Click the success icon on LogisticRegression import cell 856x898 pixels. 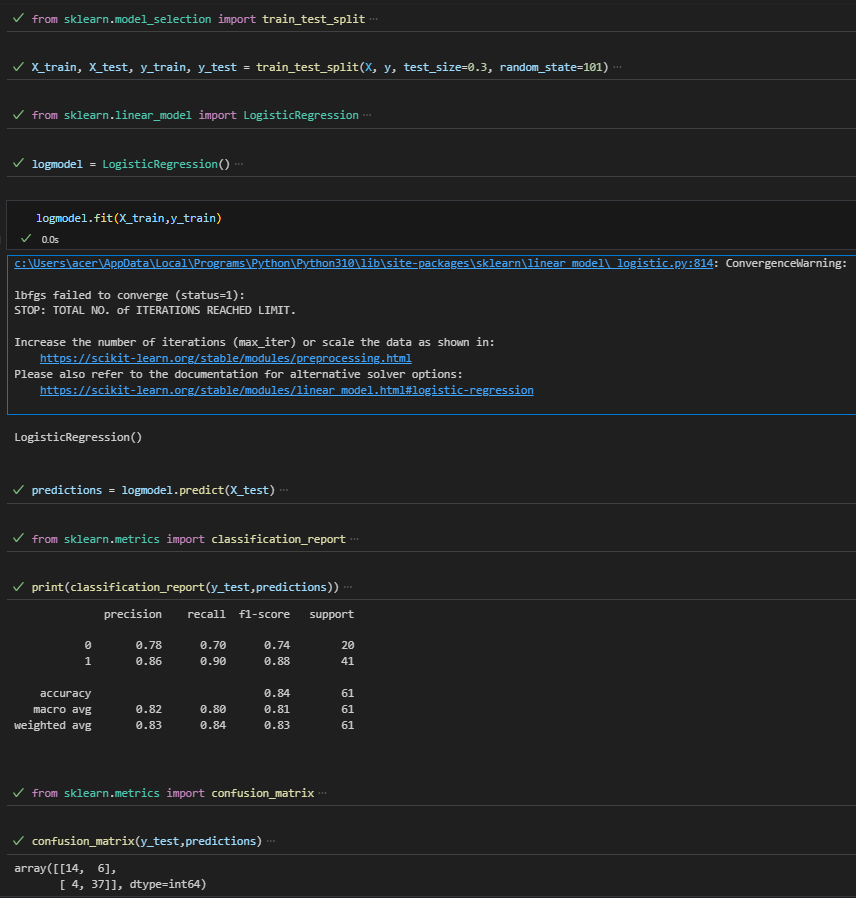pyautogui.click(x=18, y=115)
